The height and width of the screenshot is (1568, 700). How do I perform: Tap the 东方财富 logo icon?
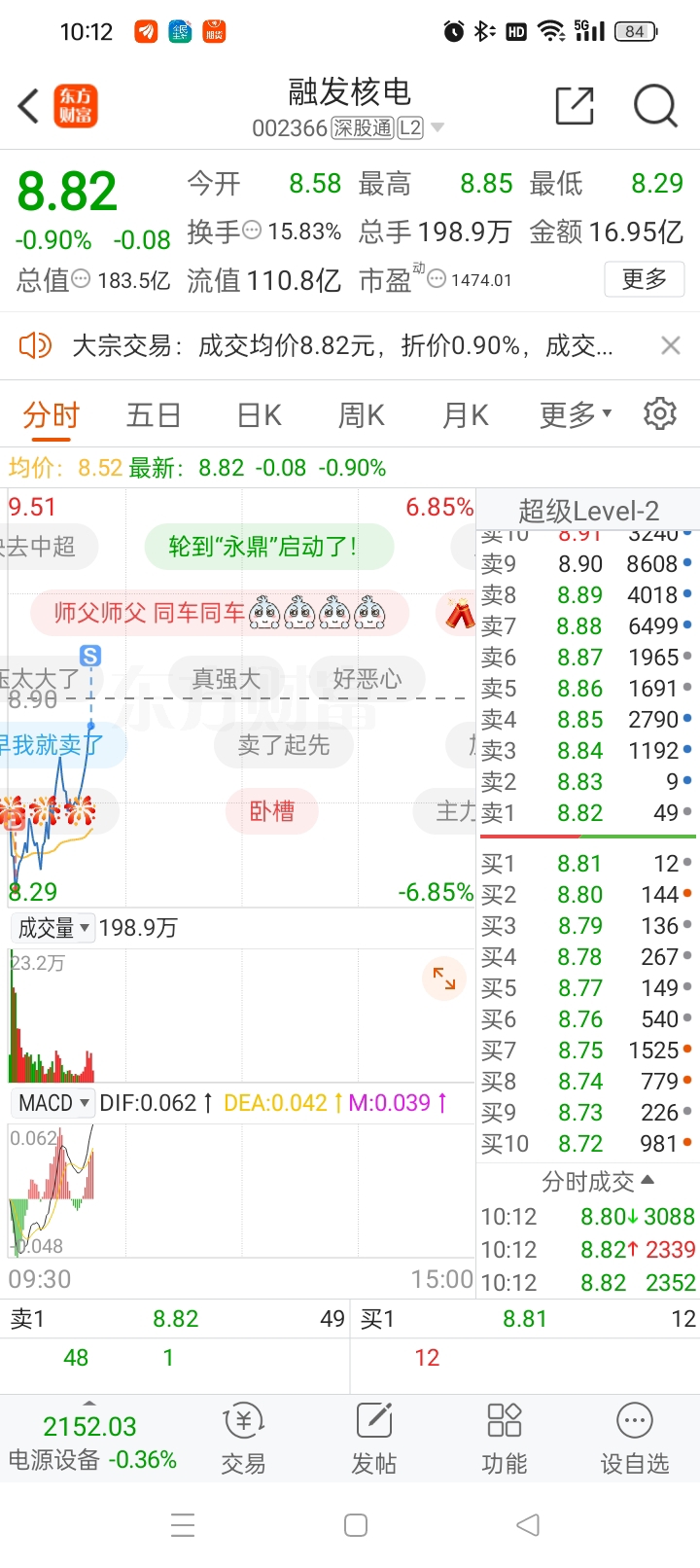[76, 106]
